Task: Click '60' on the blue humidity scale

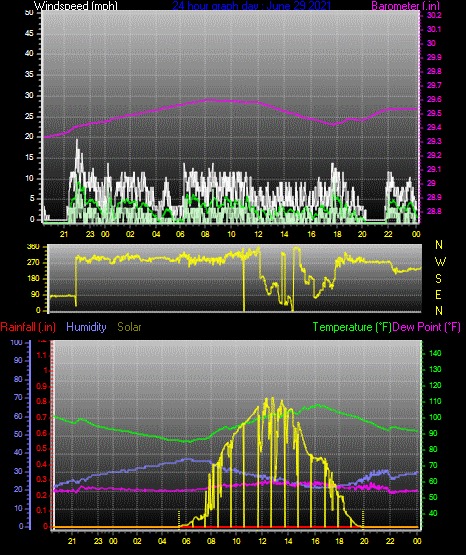Action: tap(18, 416)
